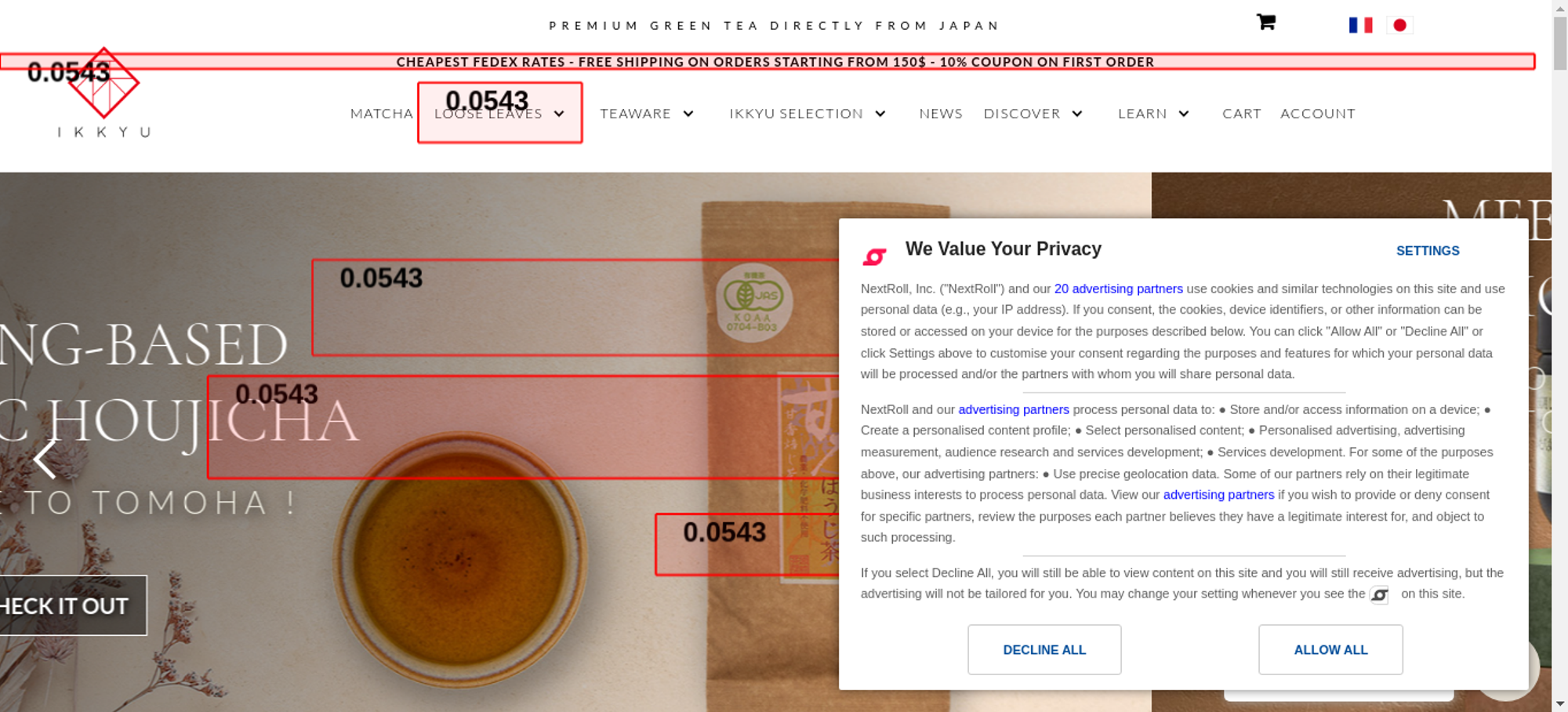Click the Decline All button
The height and width of the screenshot is (712, 1568).
coord(1044,649)
